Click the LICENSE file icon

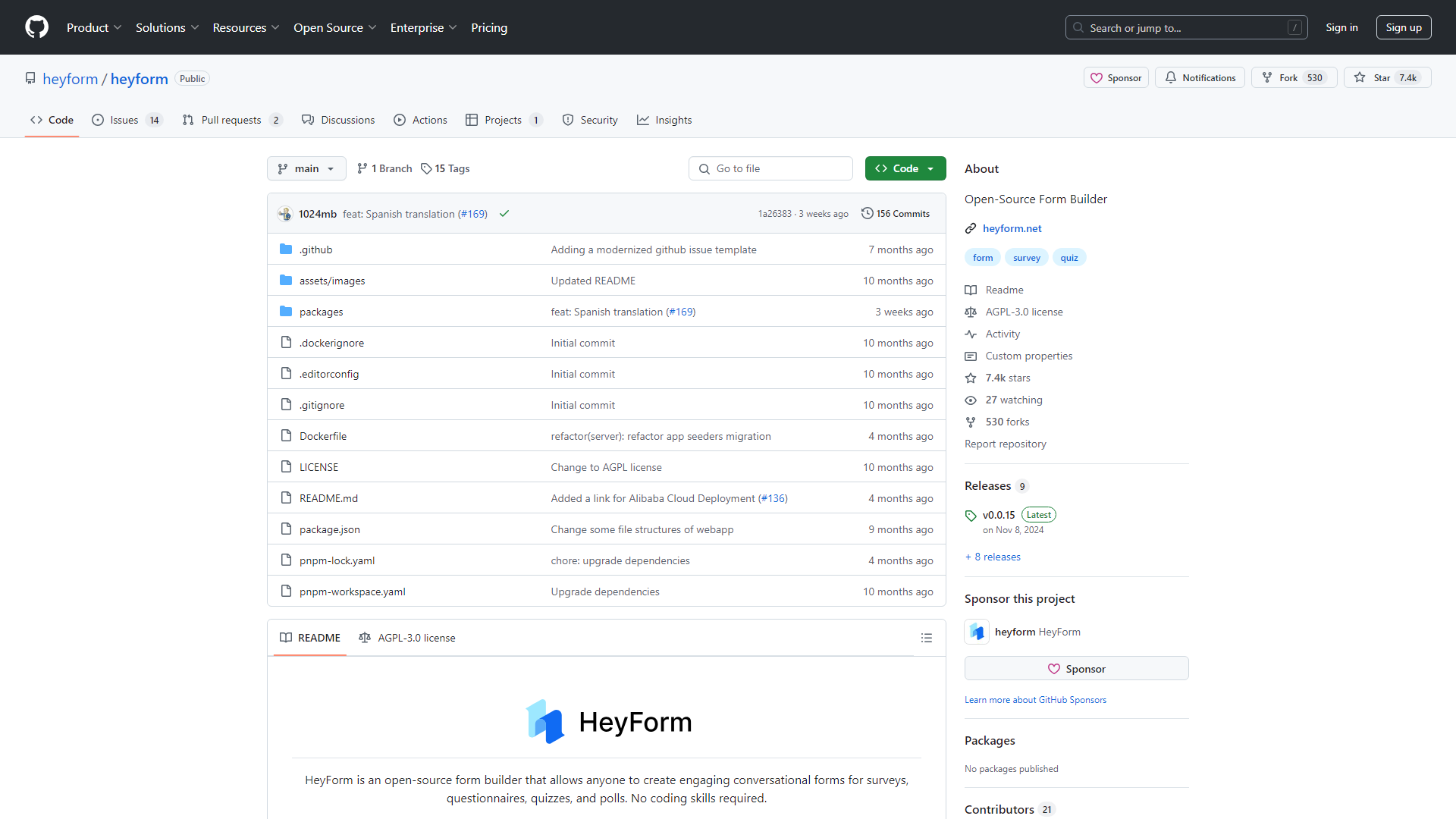286,467
